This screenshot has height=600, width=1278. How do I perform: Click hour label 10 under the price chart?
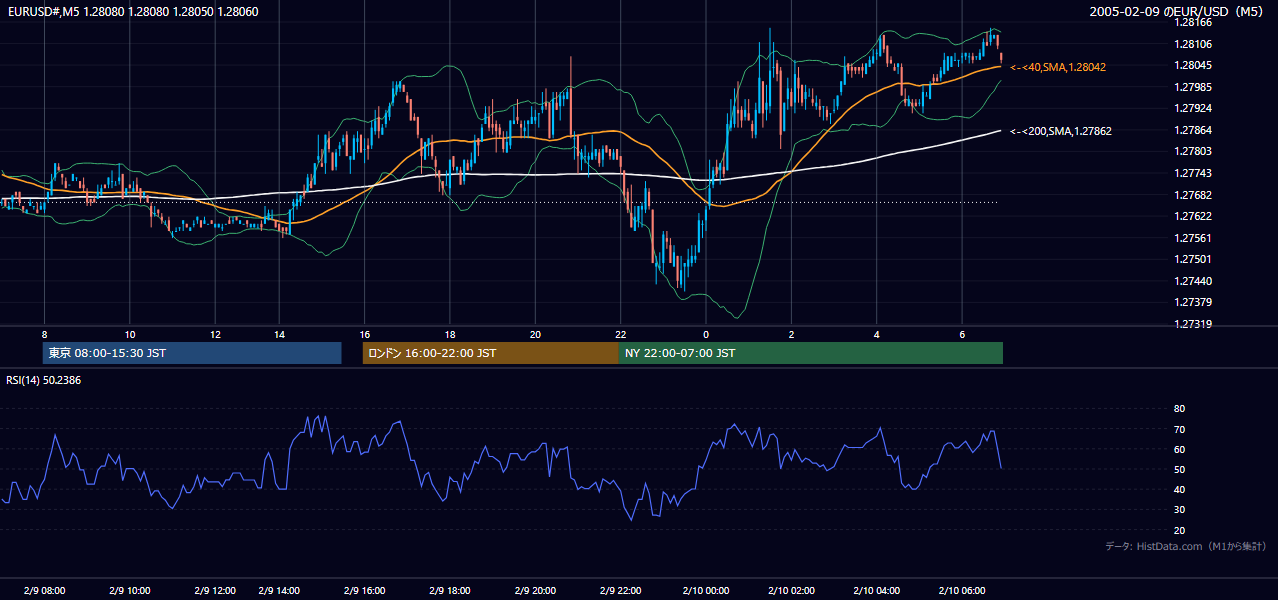coord(130,334)
